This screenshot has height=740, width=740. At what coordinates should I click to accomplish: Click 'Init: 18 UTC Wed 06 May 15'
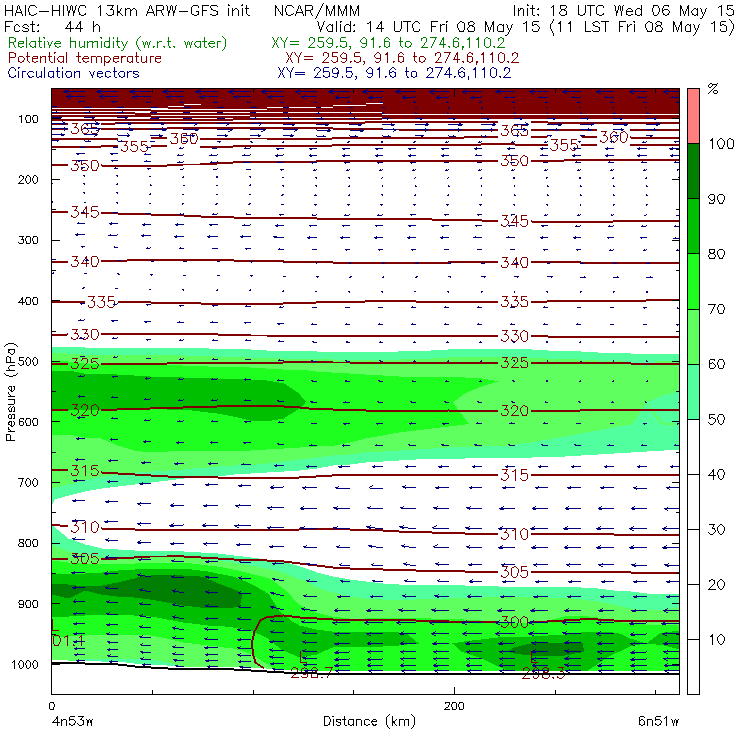pyautogui.click(x=623, y=10)
